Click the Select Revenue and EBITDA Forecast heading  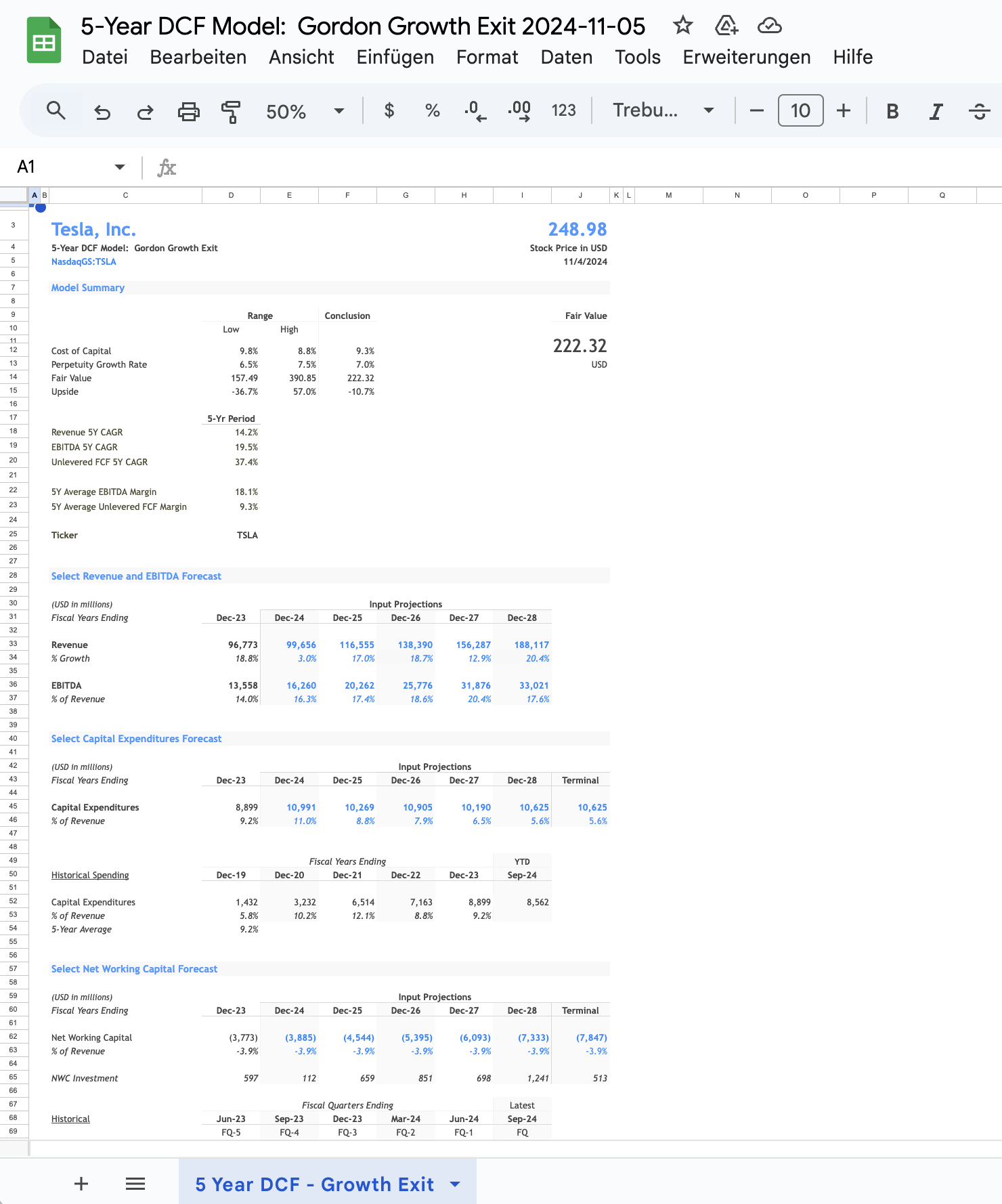tap(136, 576)
